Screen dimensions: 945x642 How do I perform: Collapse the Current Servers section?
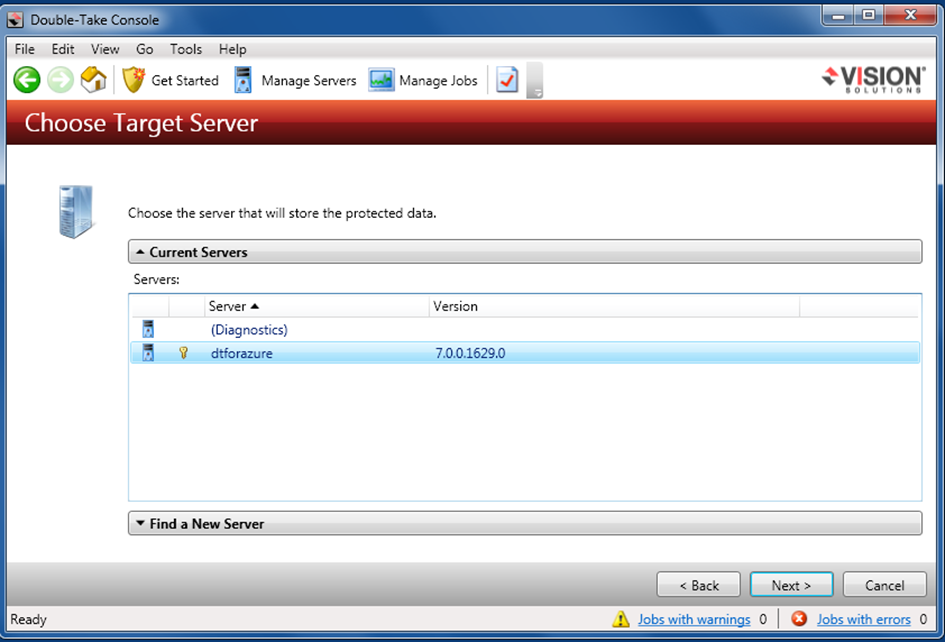pyautogui.click(x=525, y=252)
